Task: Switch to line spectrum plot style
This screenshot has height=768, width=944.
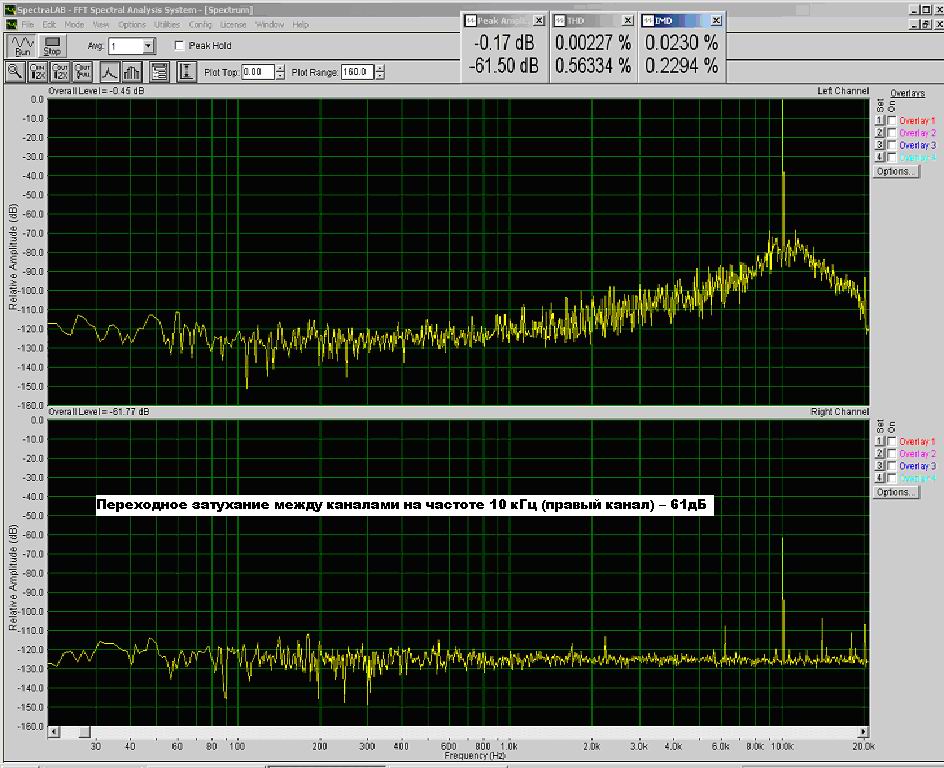Action: 108,72
